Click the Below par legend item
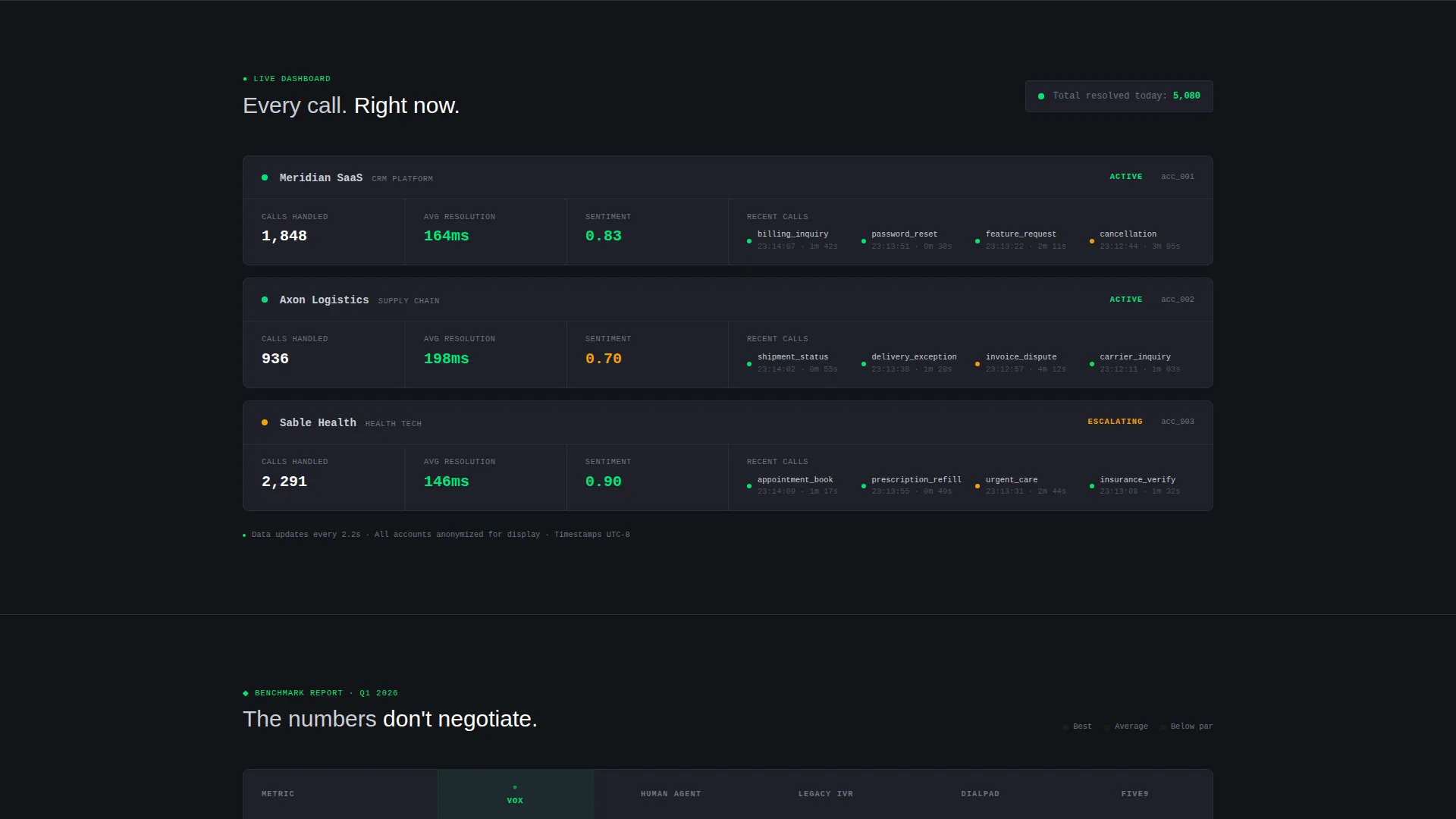Viewport: 1456px width, 819px height. point(1186,726)
